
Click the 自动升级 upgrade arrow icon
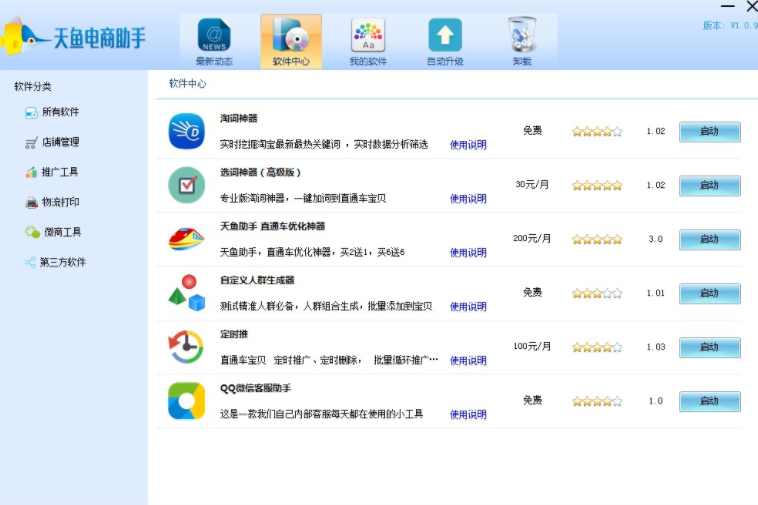[445, 35]
